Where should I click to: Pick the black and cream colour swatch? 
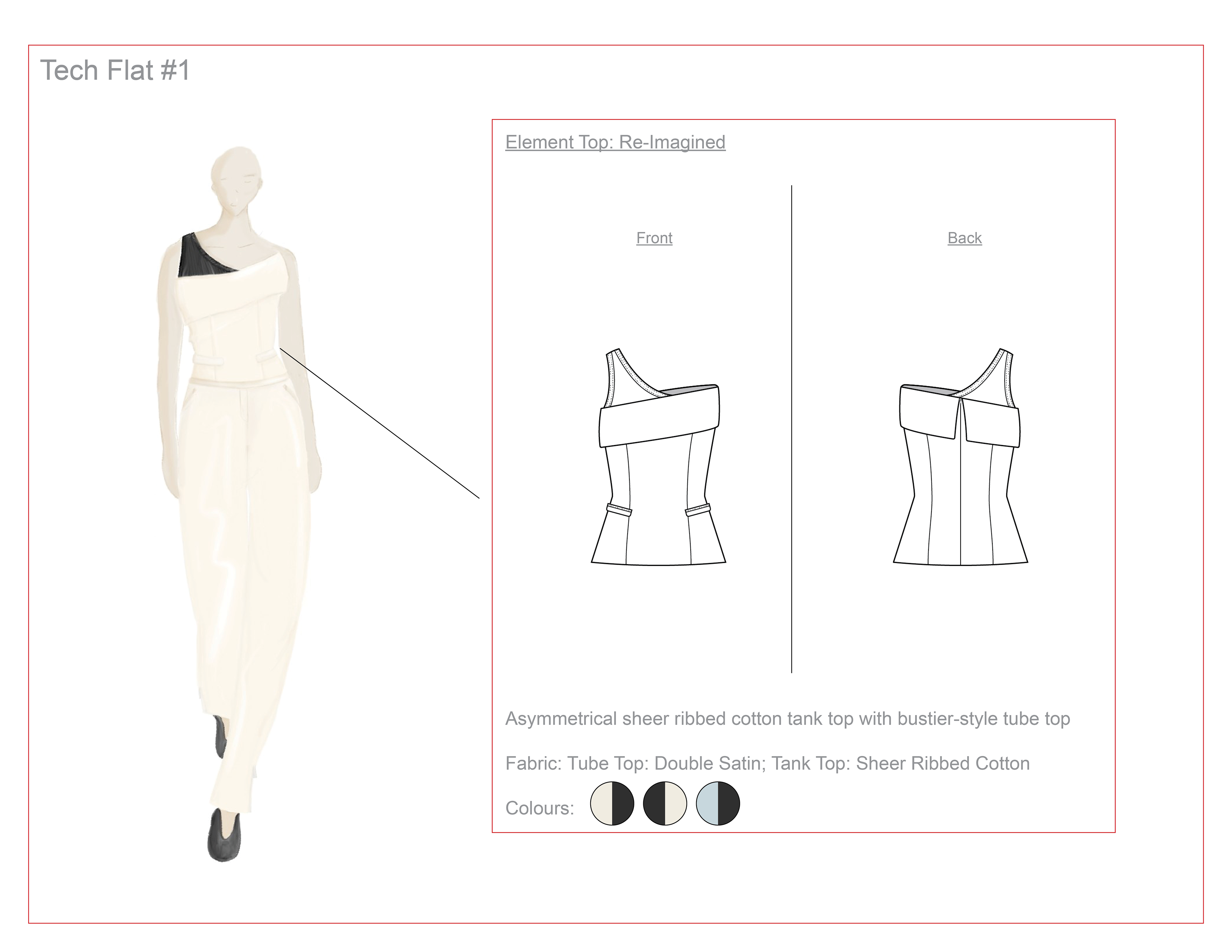[x=665, y=803]
